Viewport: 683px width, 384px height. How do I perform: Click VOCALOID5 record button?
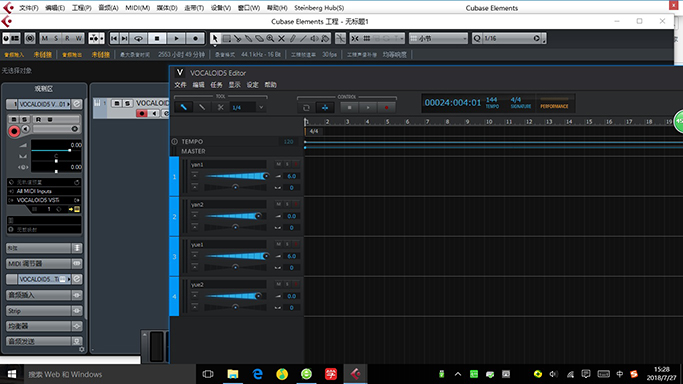point(386,108)
